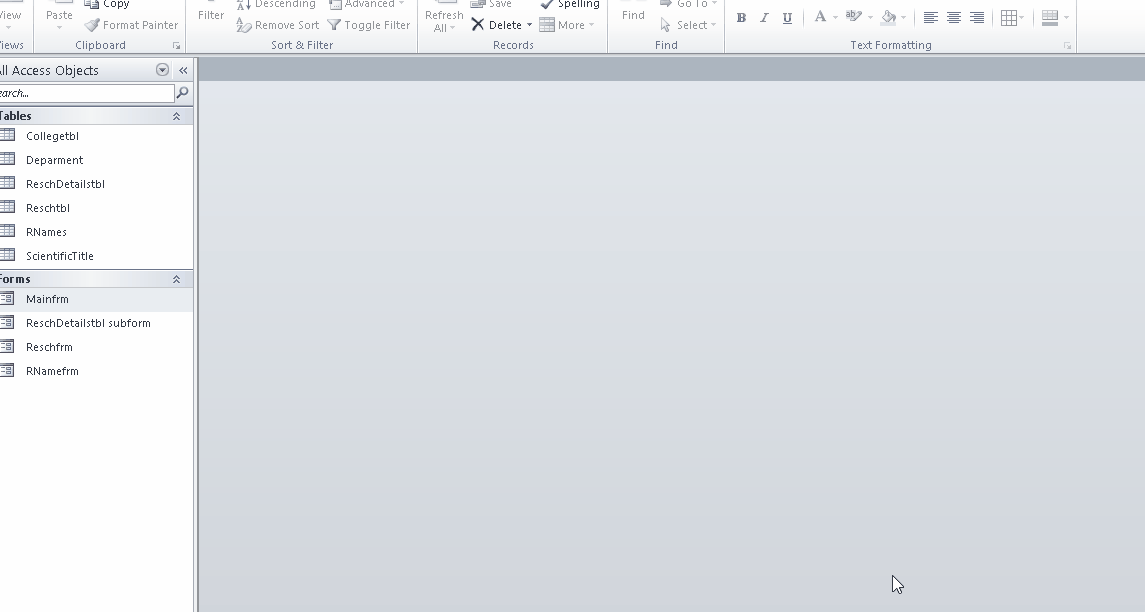Screen dimensions: 1145x612
Task: Toggle bold text formatting
Action: [741, 18]
